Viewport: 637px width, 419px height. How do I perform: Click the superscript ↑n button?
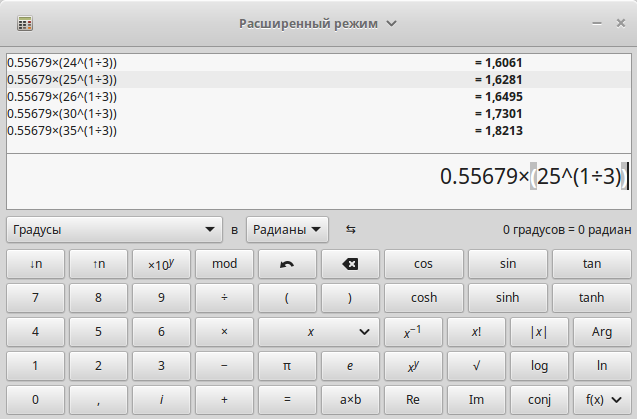[x=98, y=264]
